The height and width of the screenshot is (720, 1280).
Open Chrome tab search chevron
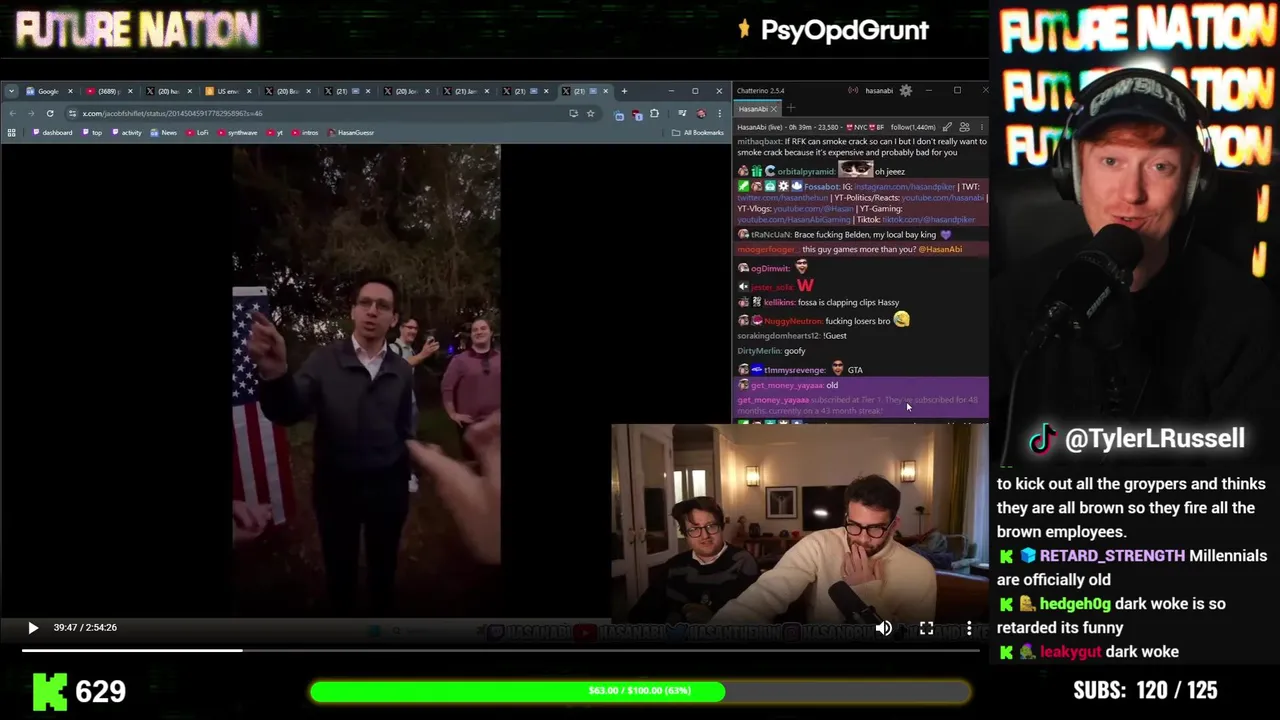[12, 91]
